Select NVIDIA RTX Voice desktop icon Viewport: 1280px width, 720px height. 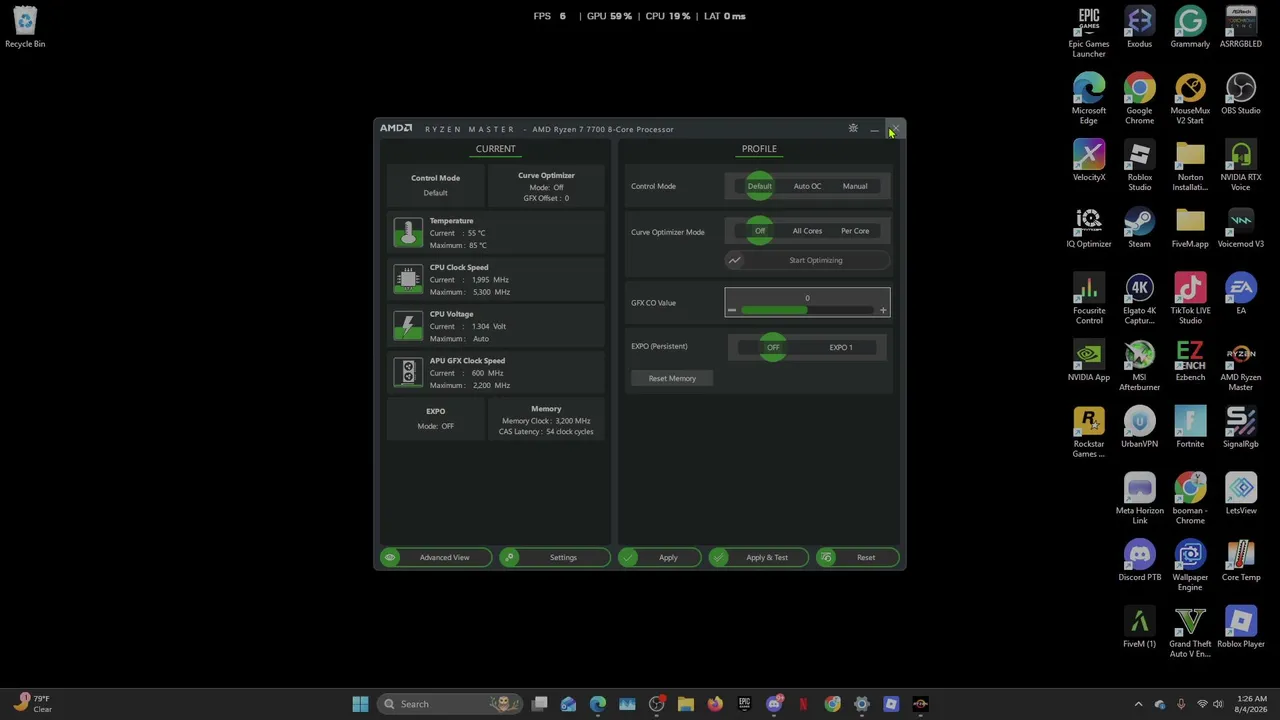point(1241,167)
